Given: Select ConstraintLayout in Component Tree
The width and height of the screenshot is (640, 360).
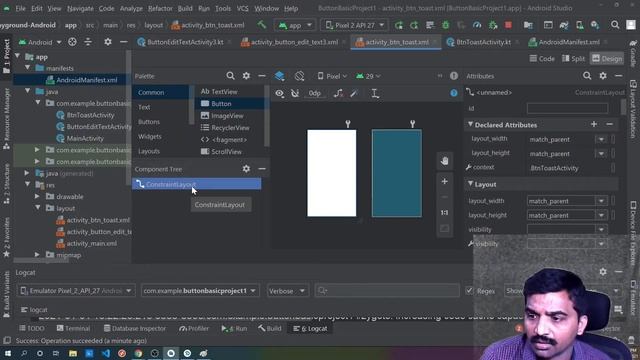Looking at the screenshot, I should pos(196,184).
